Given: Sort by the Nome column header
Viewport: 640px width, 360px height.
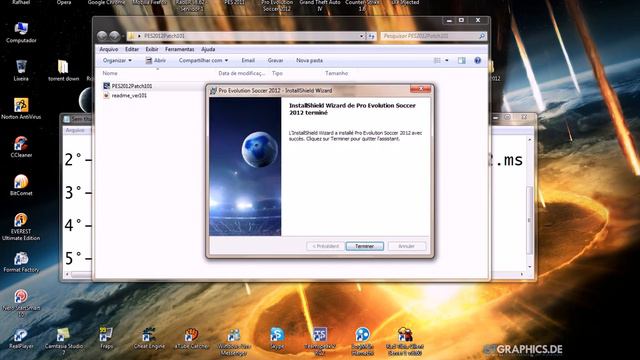Looking at the screenshot, I should 110,73.
